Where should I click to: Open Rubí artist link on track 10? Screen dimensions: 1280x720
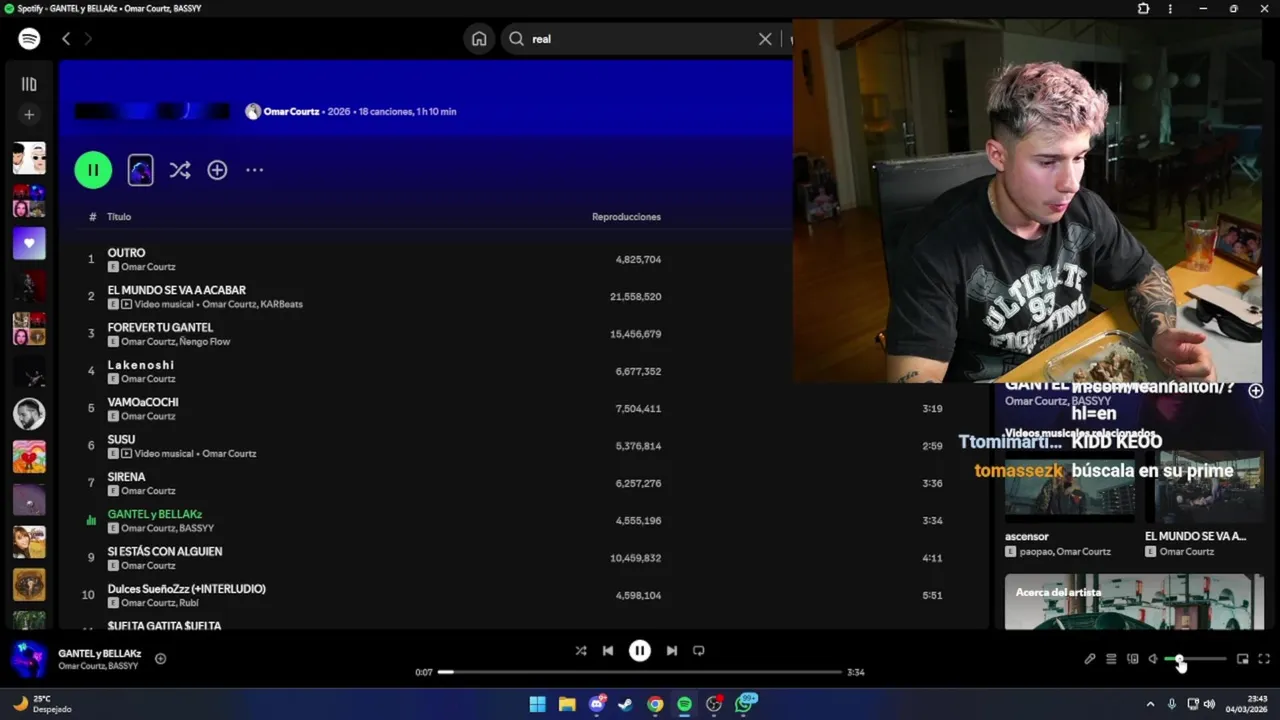(x=189, y=603)
